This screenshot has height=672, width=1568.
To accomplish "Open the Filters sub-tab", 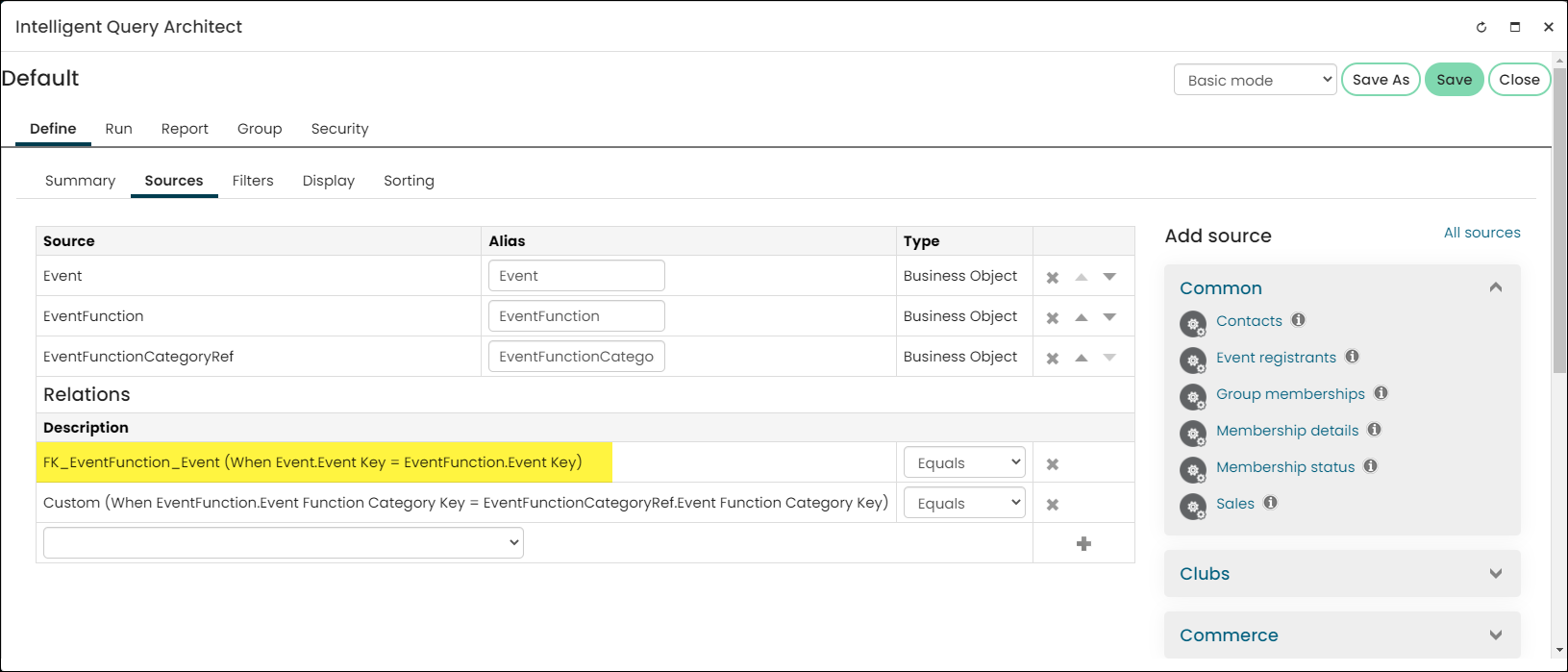I will [x=253, y=181].
